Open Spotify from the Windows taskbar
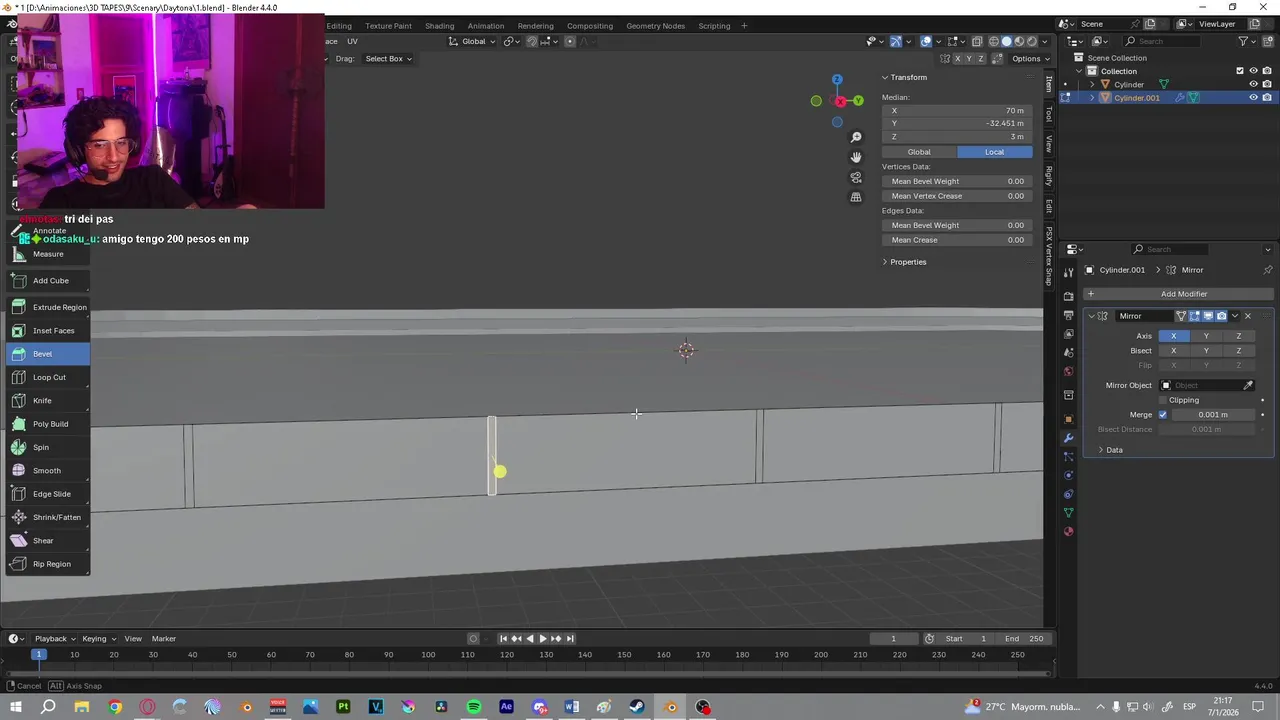Viewport: 1280px width, 720px height. click(x=474, y=707)
